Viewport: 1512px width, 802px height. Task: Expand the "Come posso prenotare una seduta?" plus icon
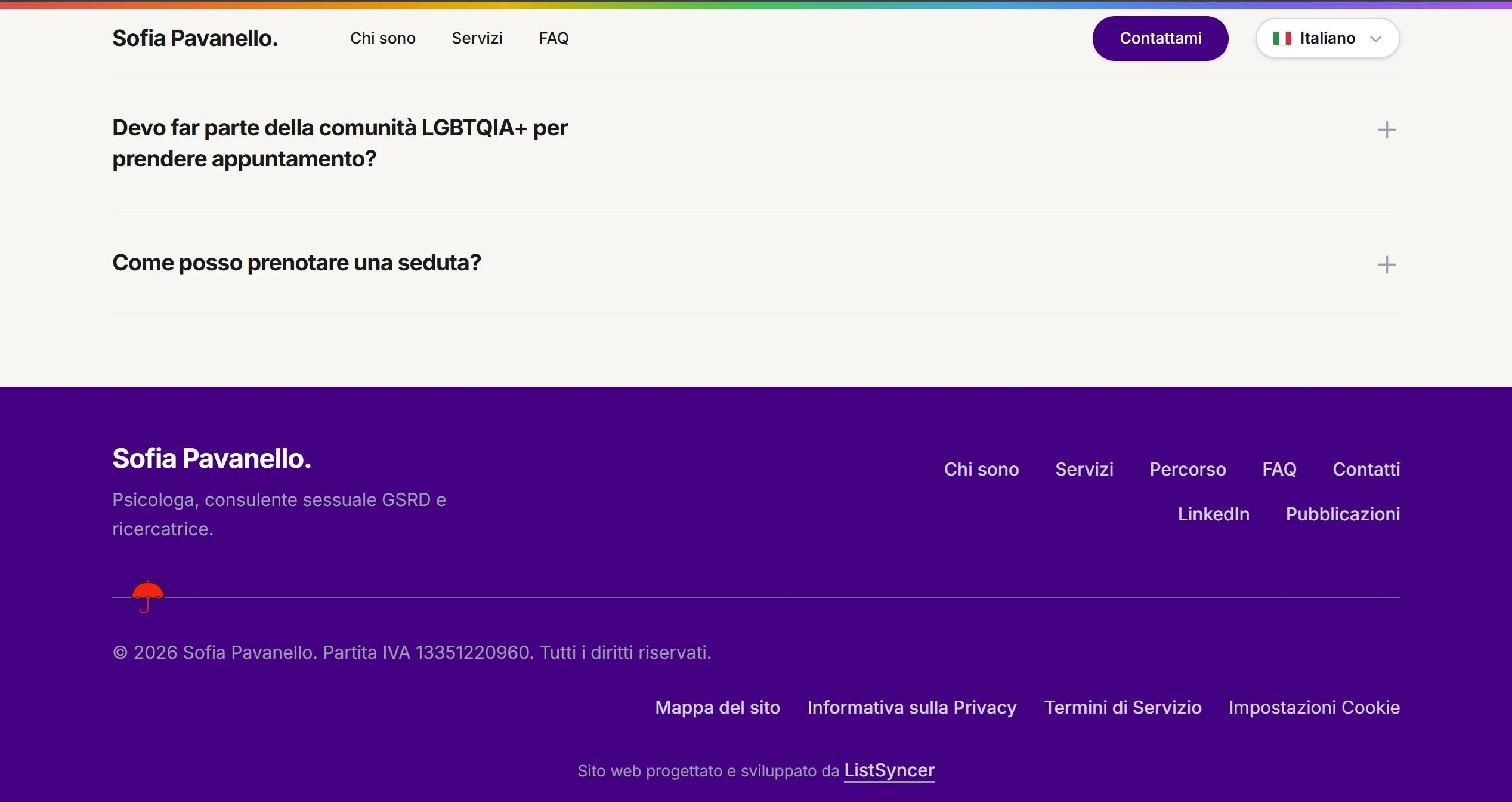pos(1387,265)
